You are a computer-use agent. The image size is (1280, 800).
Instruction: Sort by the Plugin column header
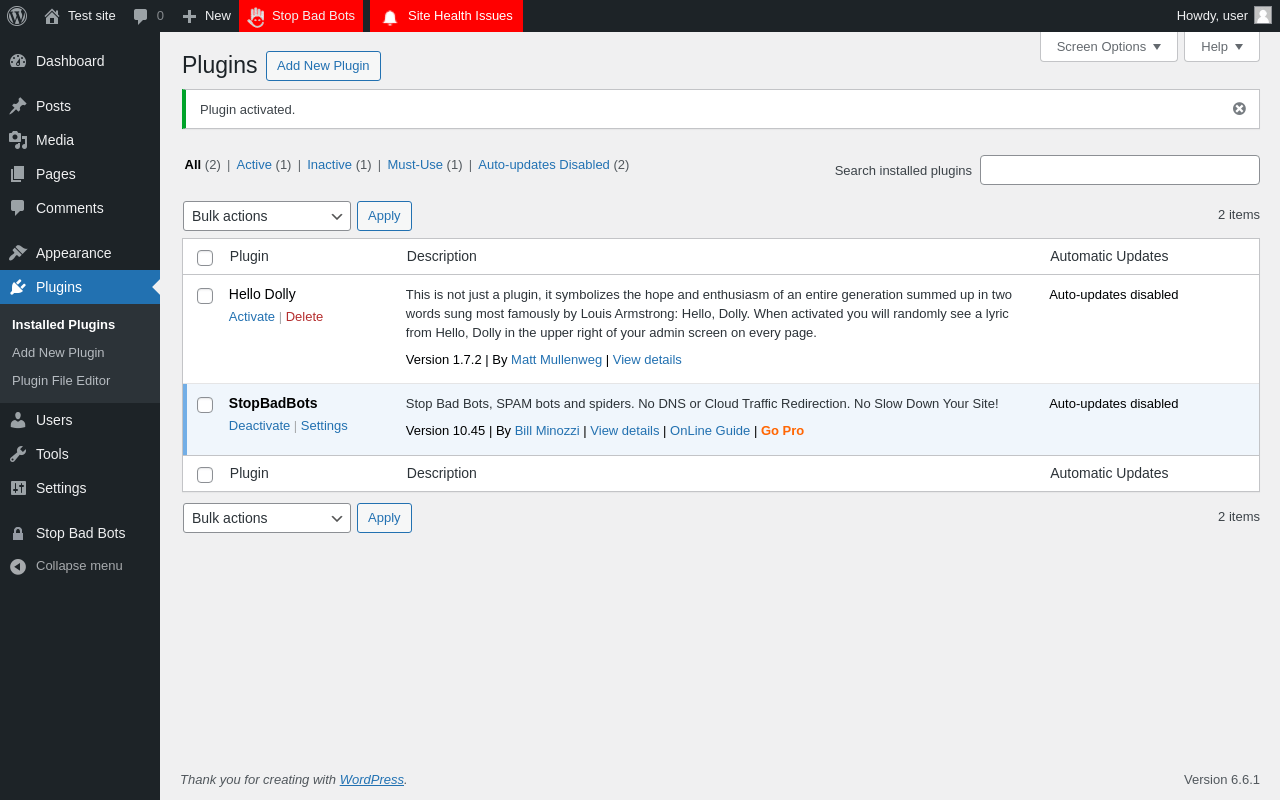tap(249, 256)
